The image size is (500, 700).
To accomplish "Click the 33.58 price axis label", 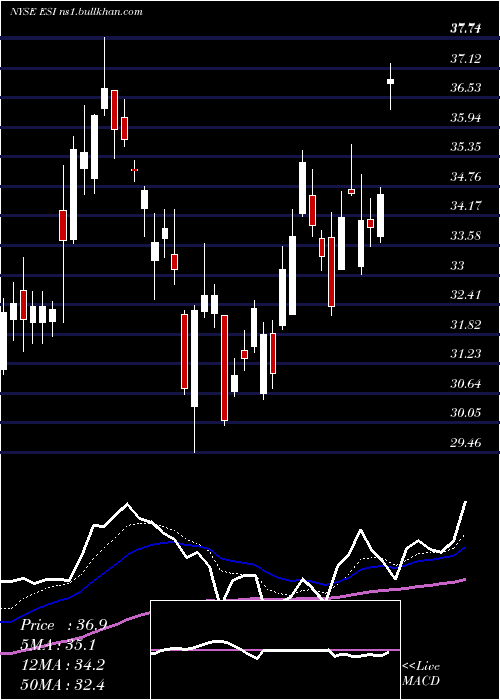I will pyautogui.click(x=466, y=236).
